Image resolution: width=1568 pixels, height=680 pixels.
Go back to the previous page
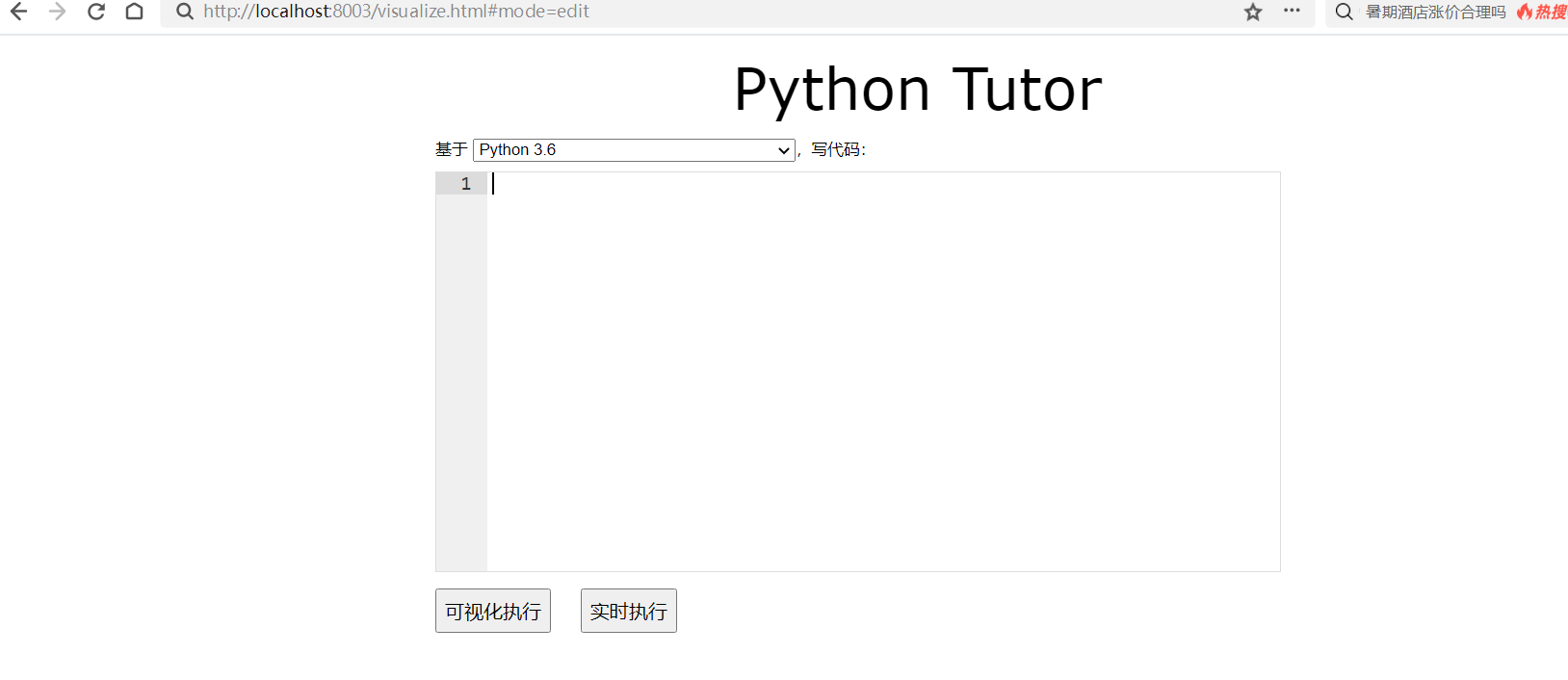pos(18,12)
